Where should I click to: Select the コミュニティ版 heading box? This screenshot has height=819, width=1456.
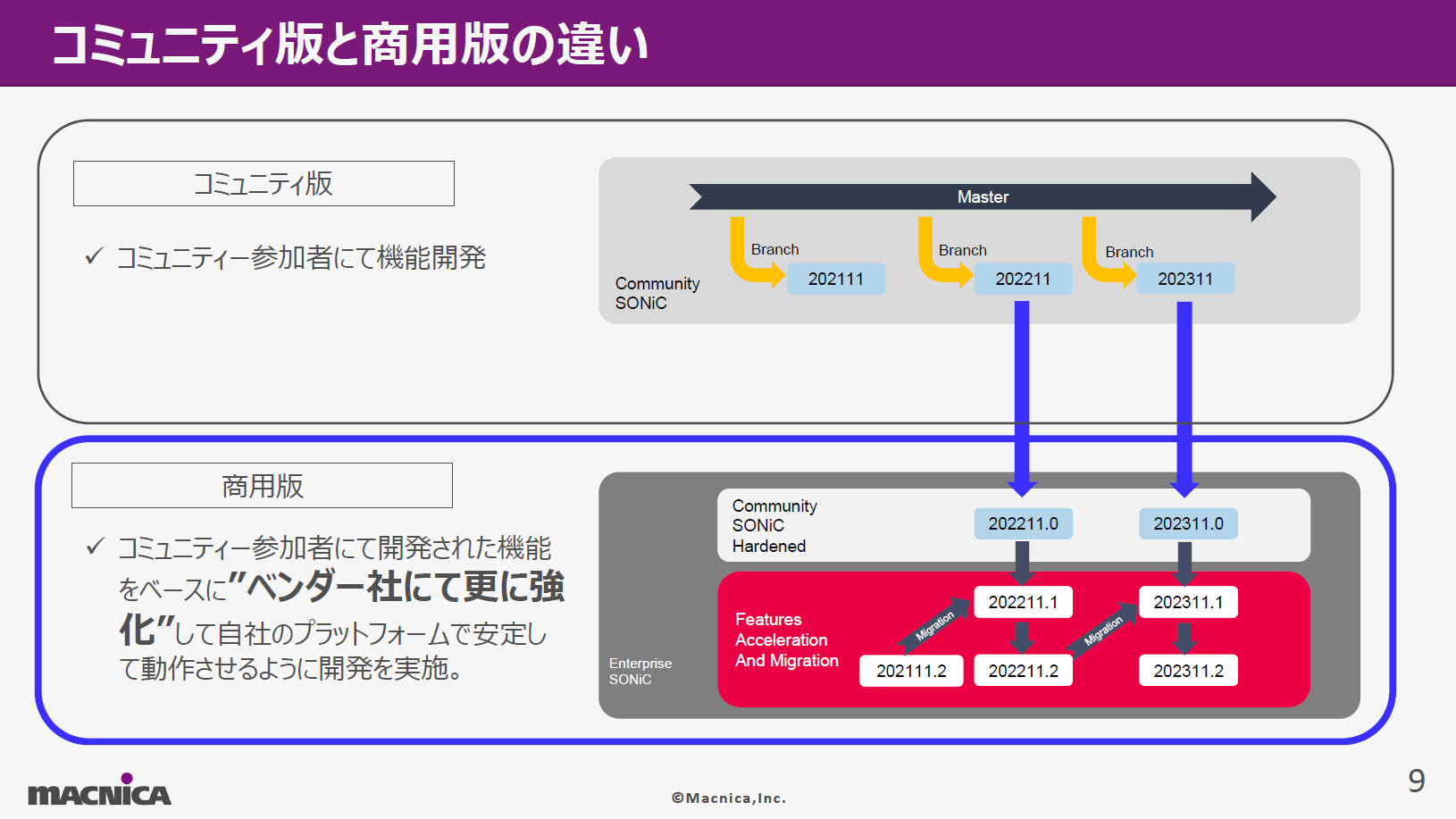pyautogui.click(x=264, y=184)
